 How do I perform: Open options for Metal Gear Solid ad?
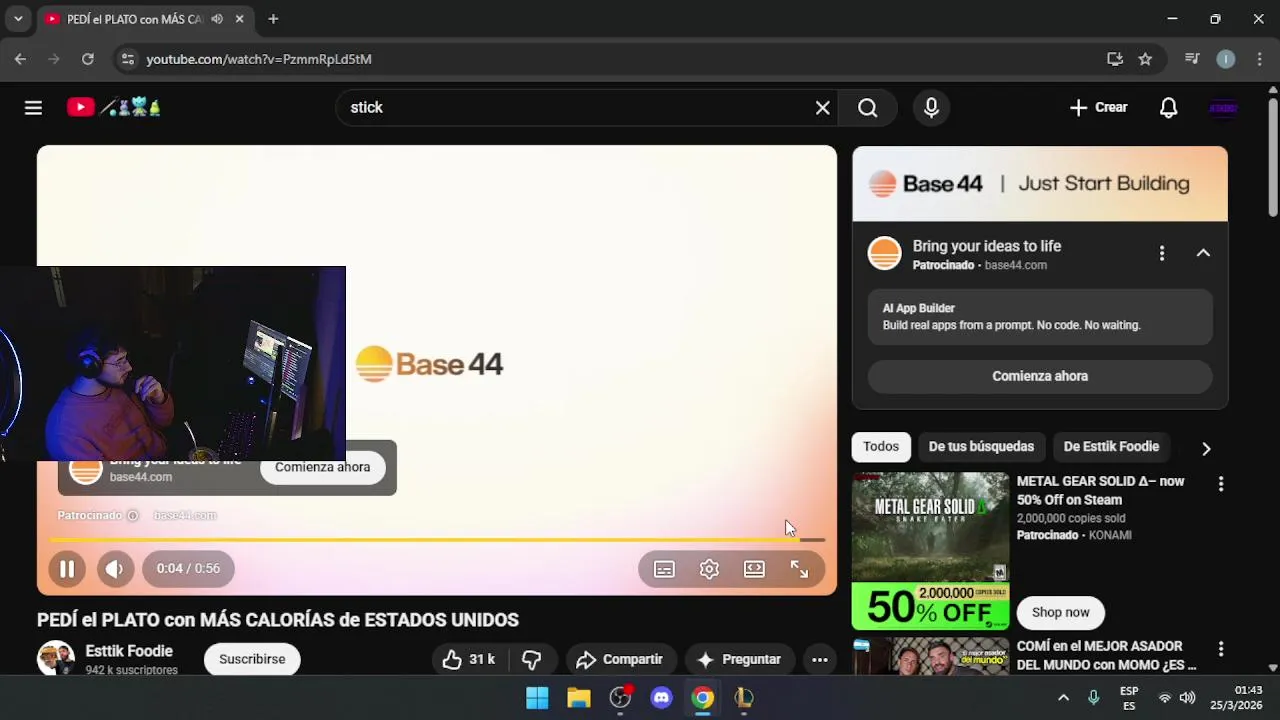[x=1220, y=484]
